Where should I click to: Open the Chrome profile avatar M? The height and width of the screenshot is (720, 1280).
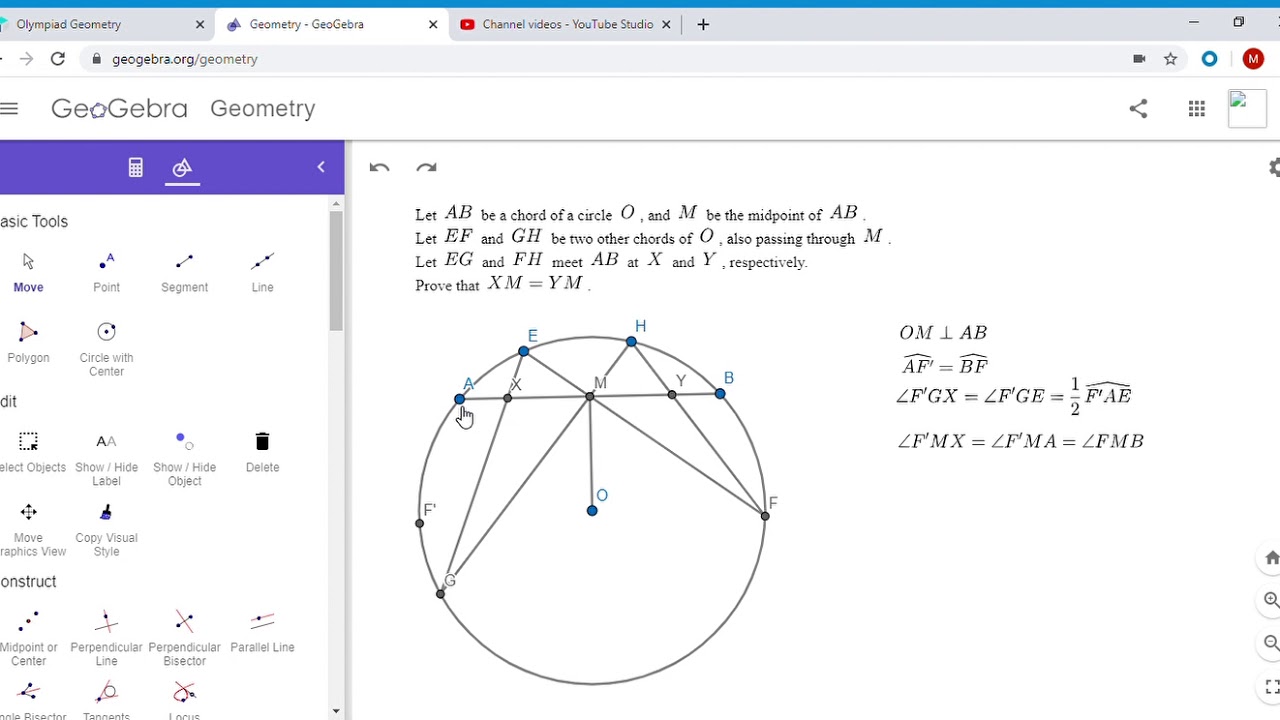(1253, 59)
